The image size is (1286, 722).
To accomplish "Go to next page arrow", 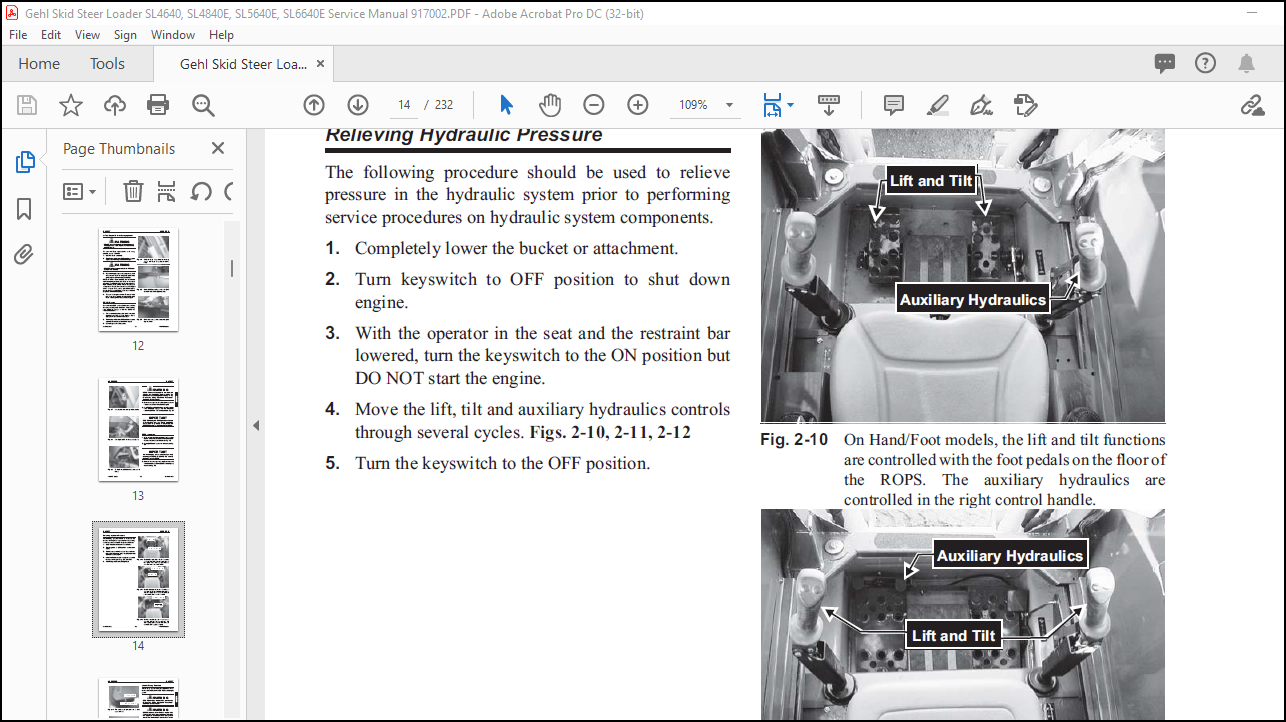I will (x=358, y=105).
